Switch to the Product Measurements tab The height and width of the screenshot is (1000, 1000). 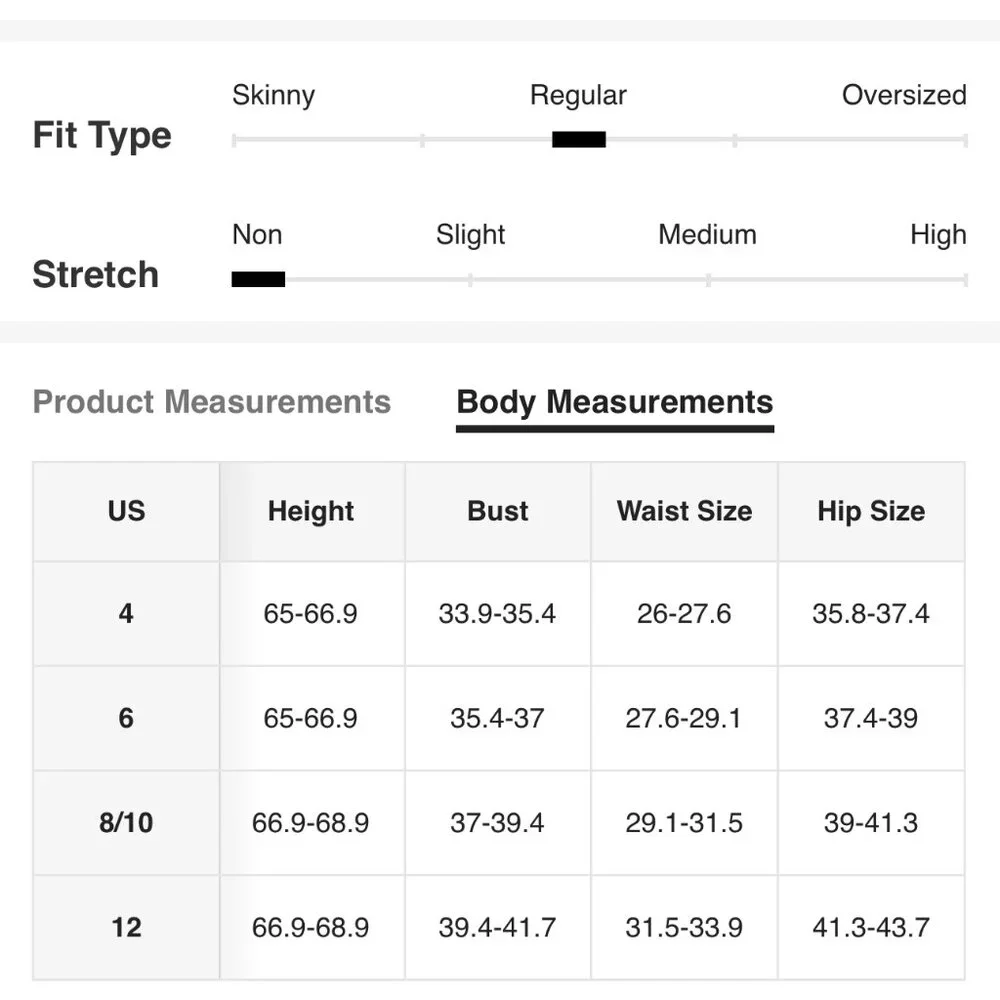(x=211, y=402)
